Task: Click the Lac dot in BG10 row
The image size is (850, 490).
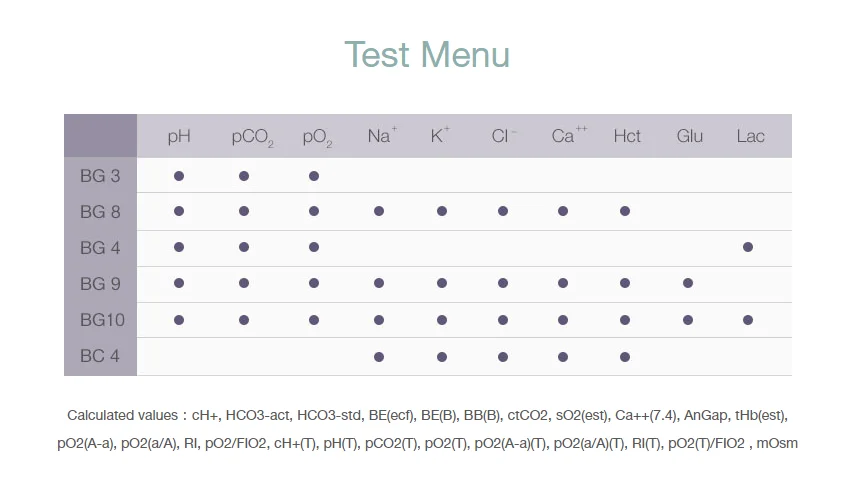Action: pos(748,320)
